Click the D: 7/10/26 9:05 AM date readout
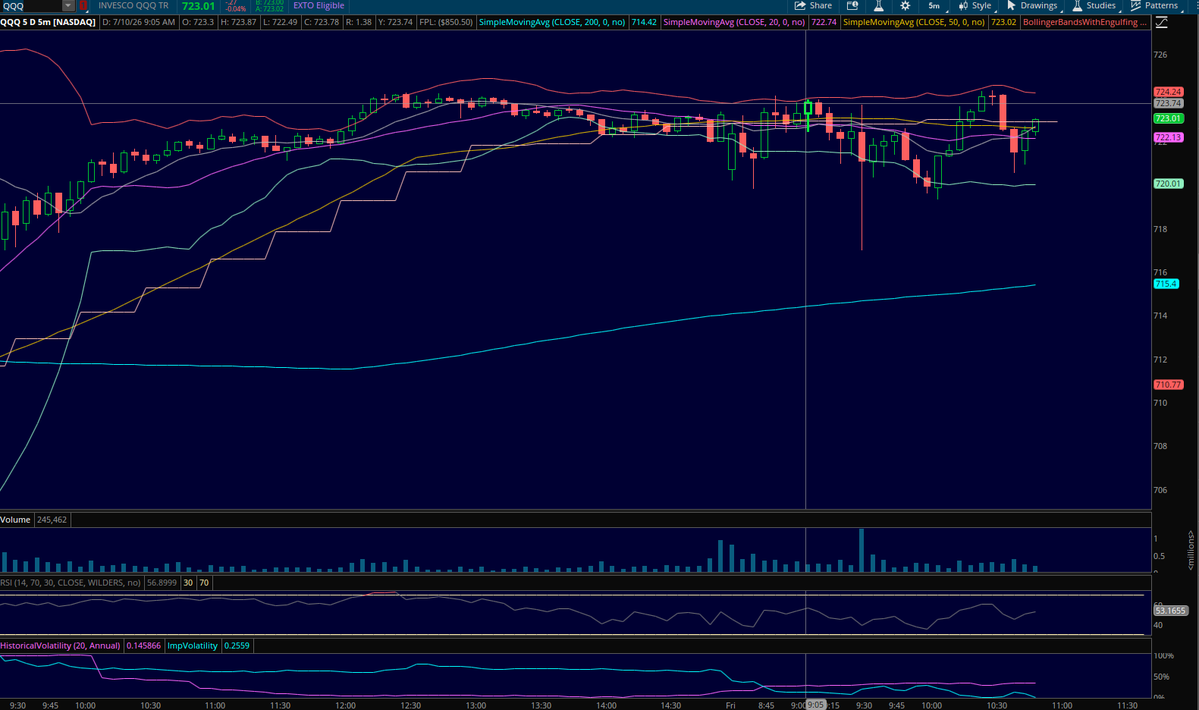 [138, 22]
